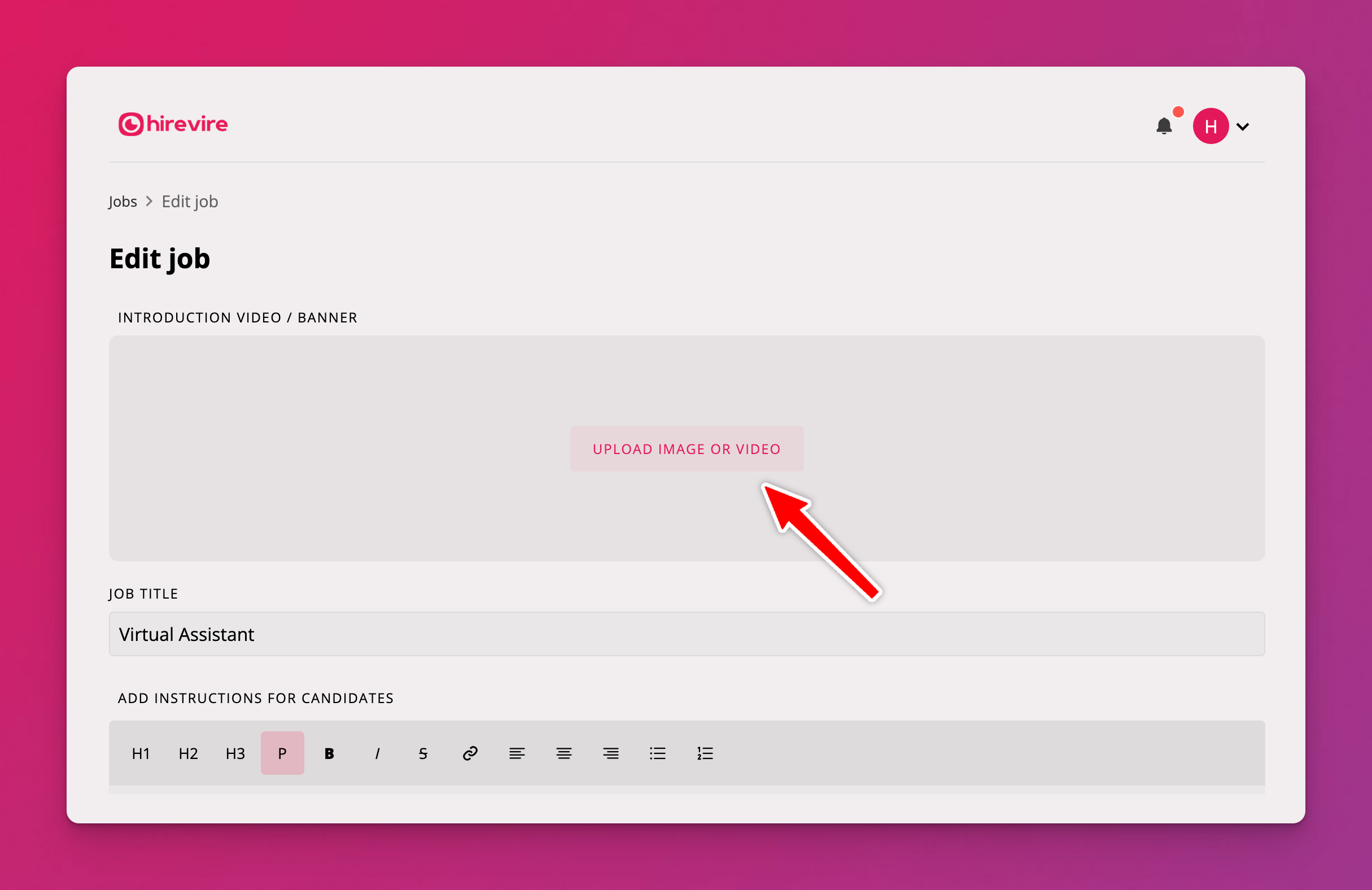Click Upload Image or Video button
The width and height of the screenshot is (1372, 890).
[686, 448]
